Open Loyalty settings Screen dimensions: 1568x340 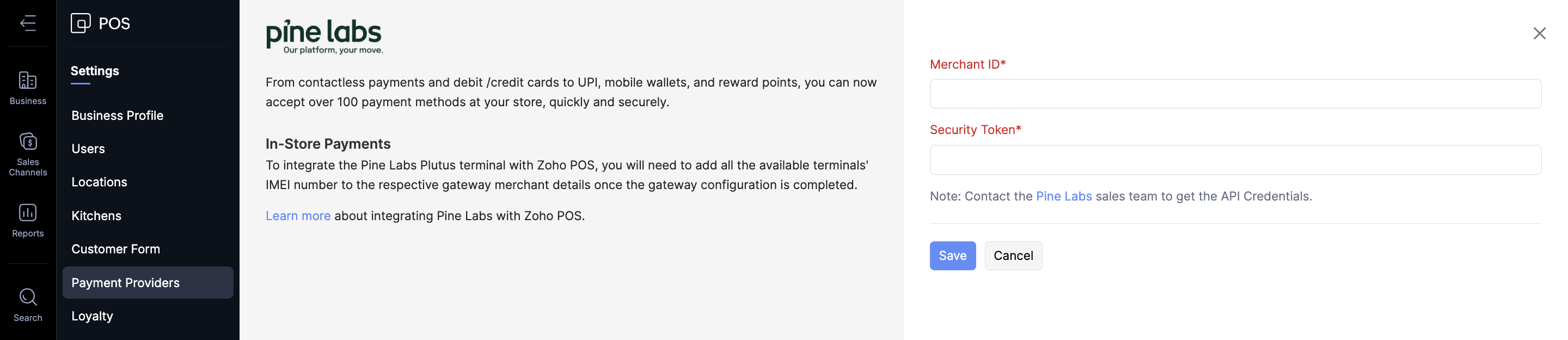(92, 316)
